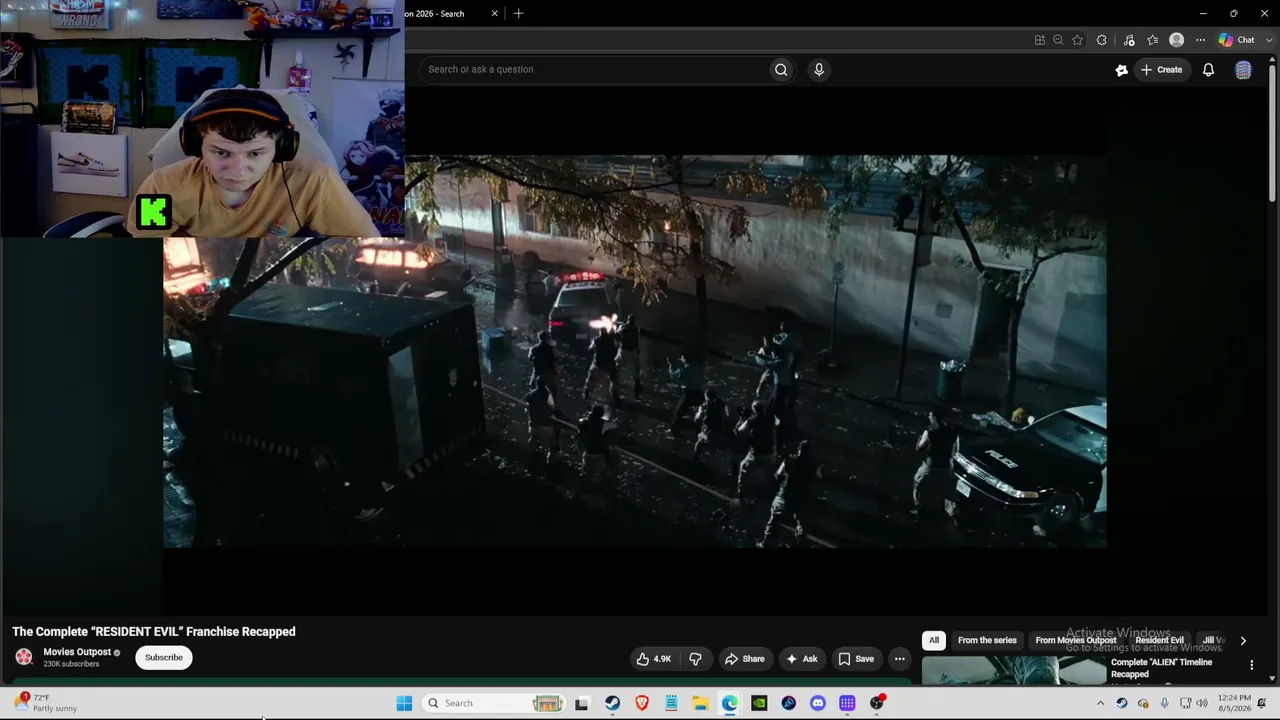
Task: Focus the YouTube search field
Action: (x=594, y=69)
